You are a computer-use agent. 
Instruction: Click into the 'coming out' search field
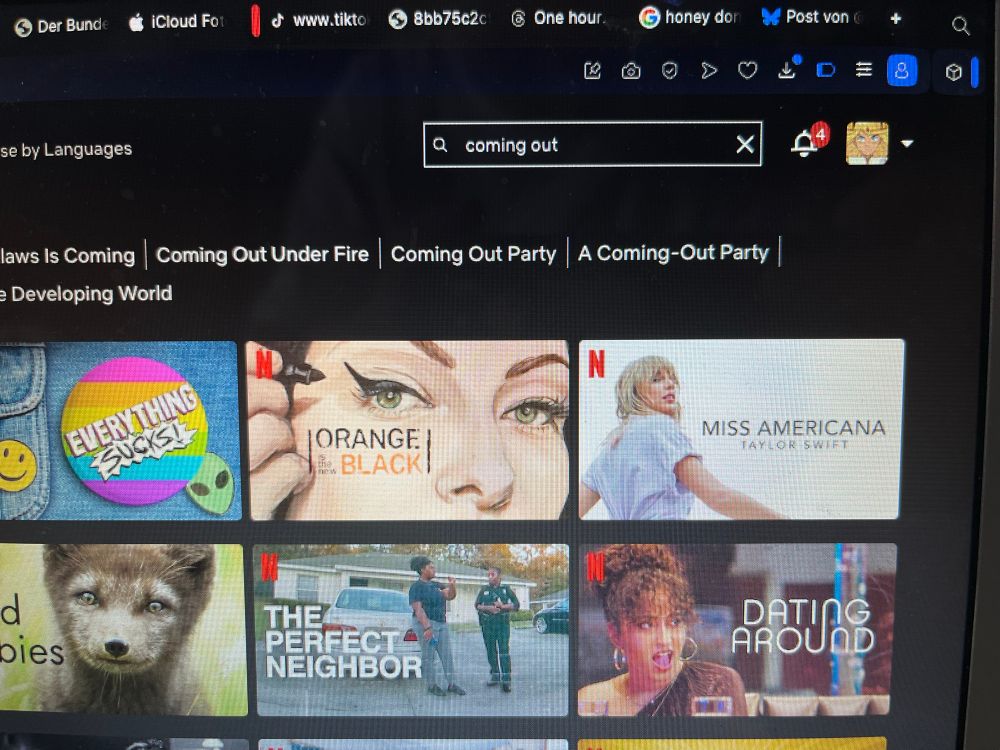click(592, 145)
